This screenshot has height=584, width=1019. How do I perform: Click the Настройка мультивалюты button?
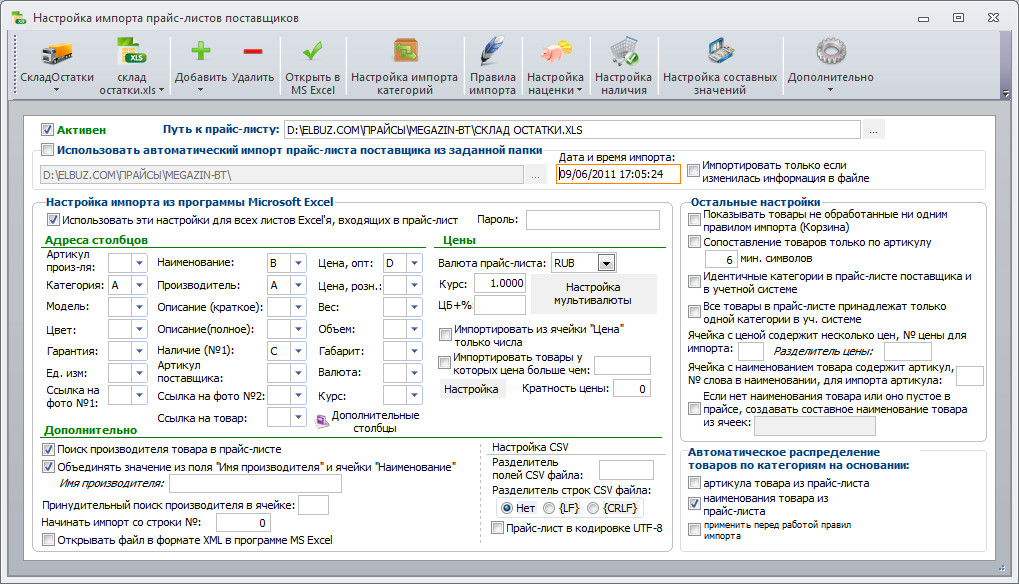(593, 294)
